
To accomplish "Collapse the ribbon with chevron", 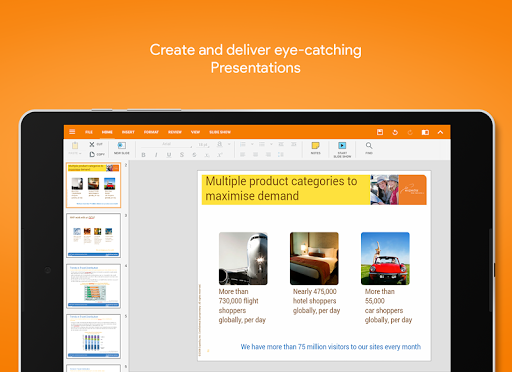I will (x=440, y=132).
